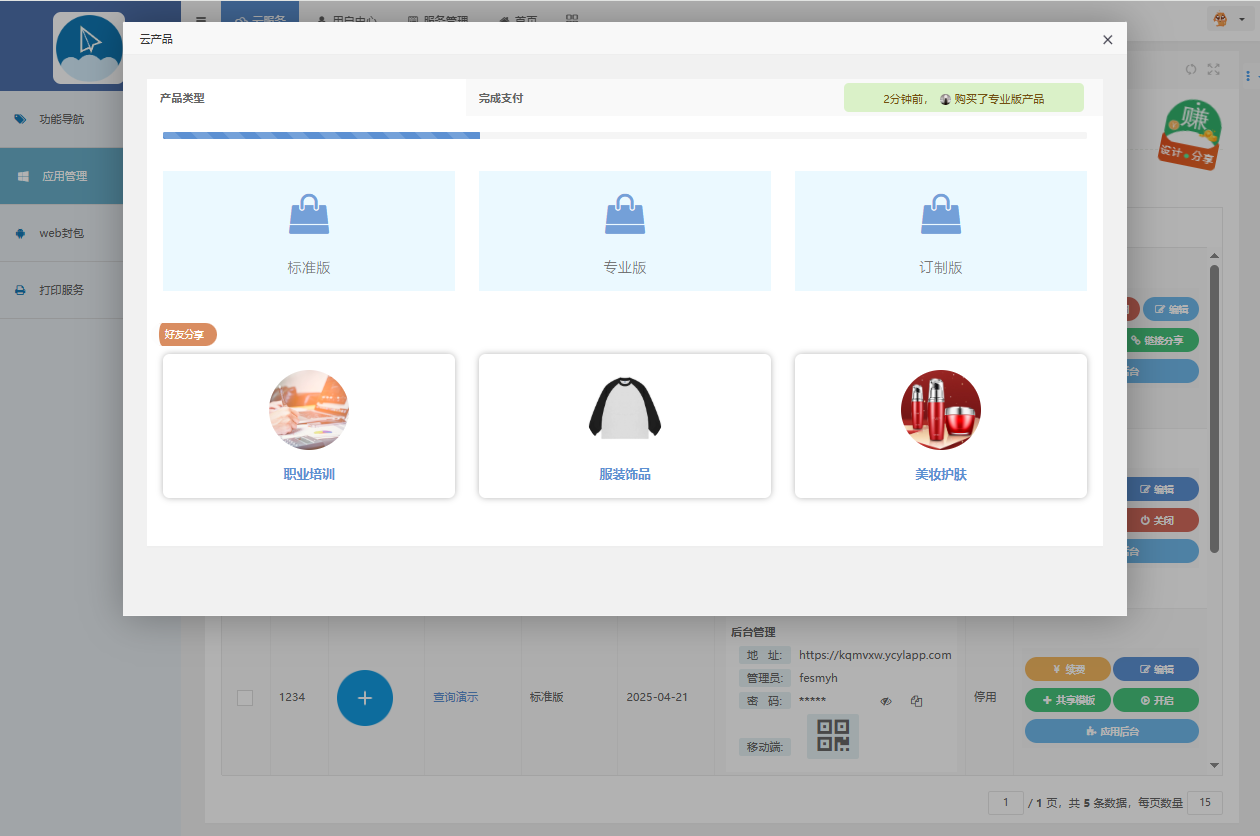Viewport: 1260px width, 836px height.
Task: Open the mobile QR code image
Action: click(832, 736)
